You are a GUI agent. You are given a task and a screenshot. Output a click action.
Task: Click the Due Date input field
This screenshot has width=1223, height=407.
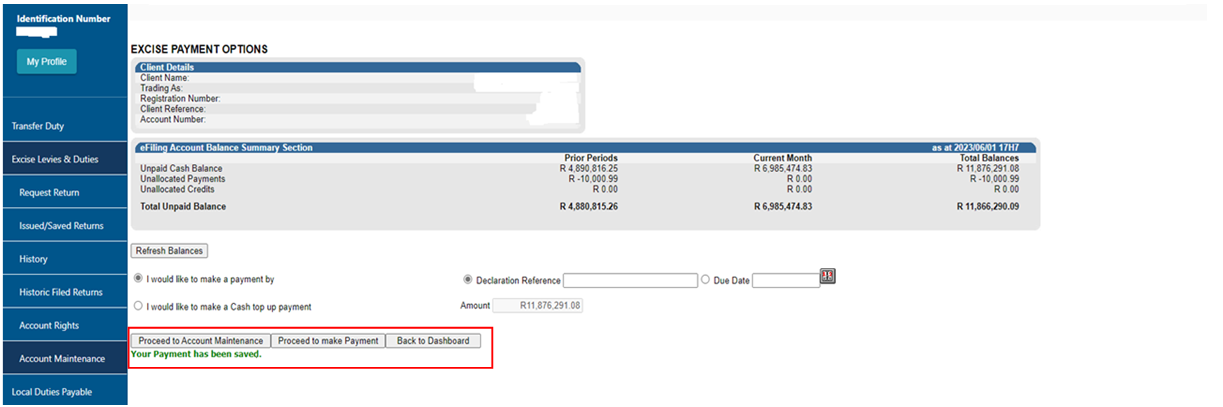click(x=785, y=281)
